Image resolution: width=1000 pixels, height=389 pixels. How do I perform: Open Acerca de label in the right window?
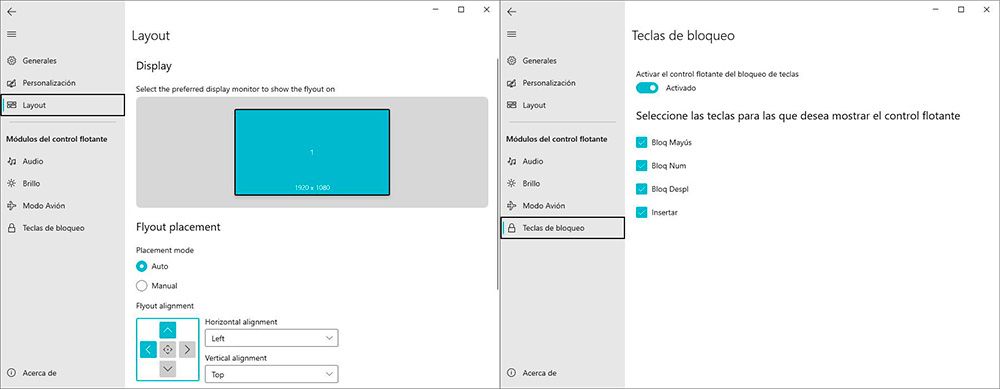click(540, 373)
